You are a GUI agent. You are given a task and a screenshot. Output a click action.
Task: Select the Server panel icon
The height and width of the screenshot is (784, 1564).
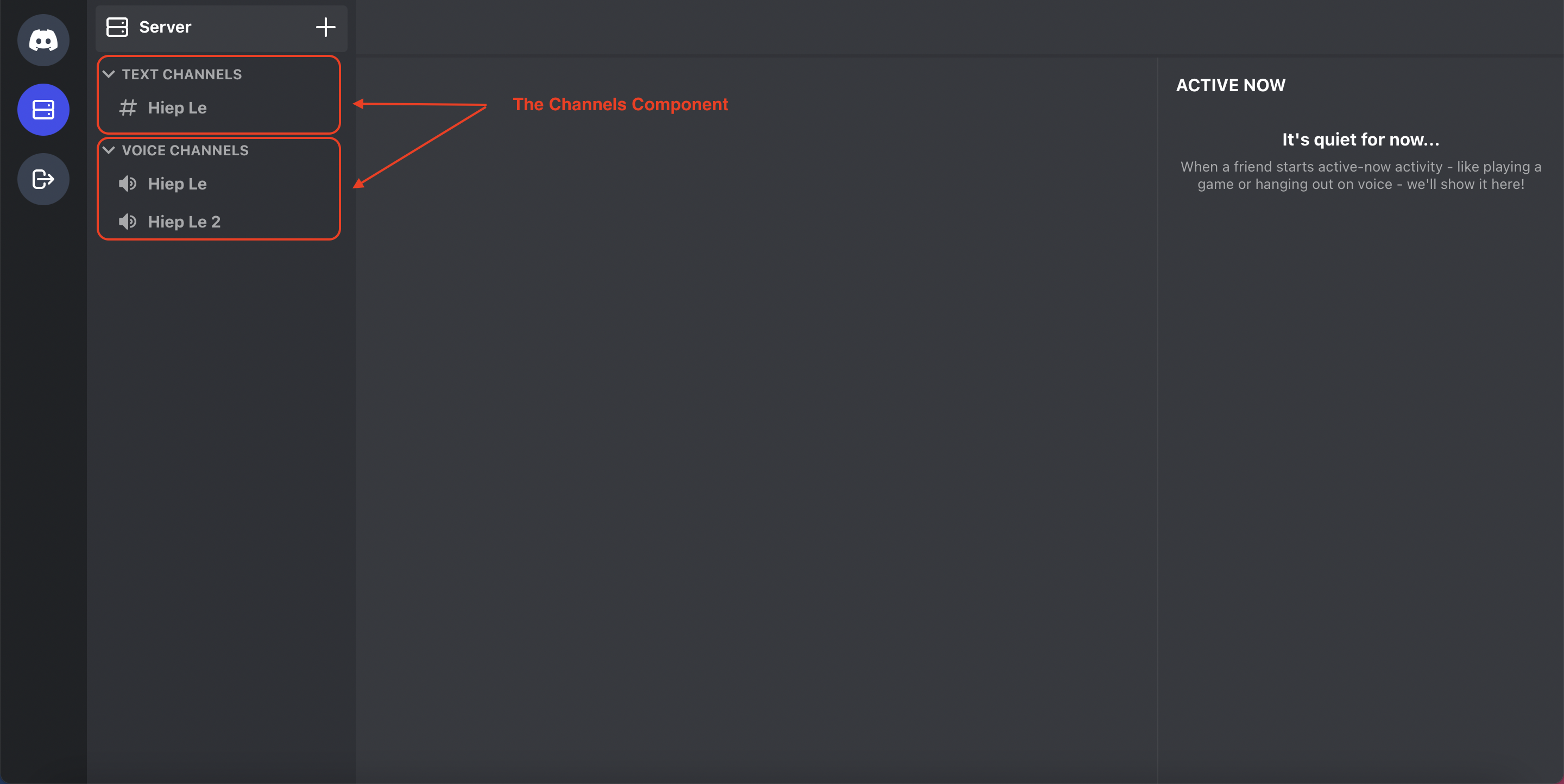point(43,109)
